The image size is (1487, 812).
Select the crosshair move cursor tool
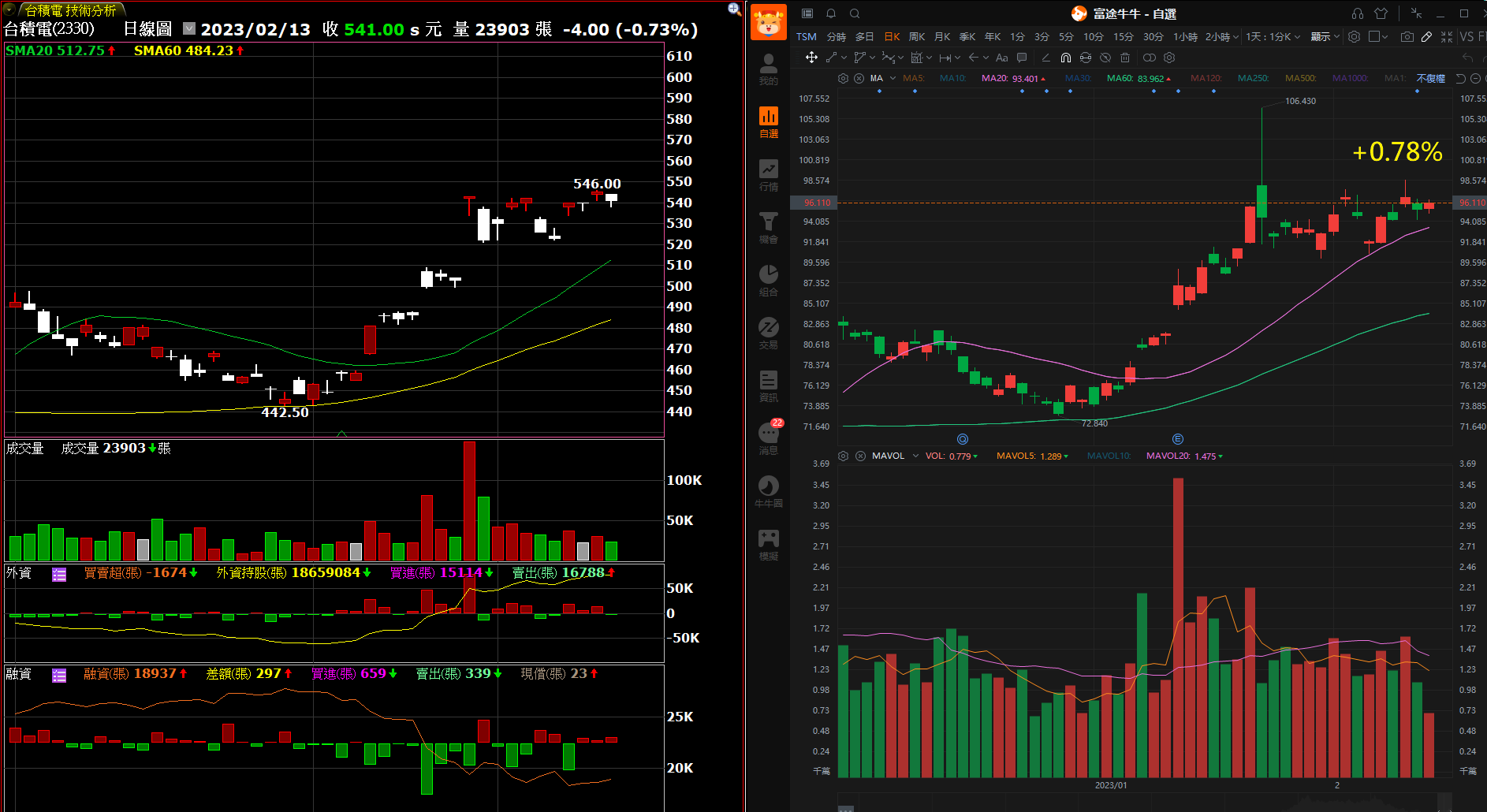(811, 58)
